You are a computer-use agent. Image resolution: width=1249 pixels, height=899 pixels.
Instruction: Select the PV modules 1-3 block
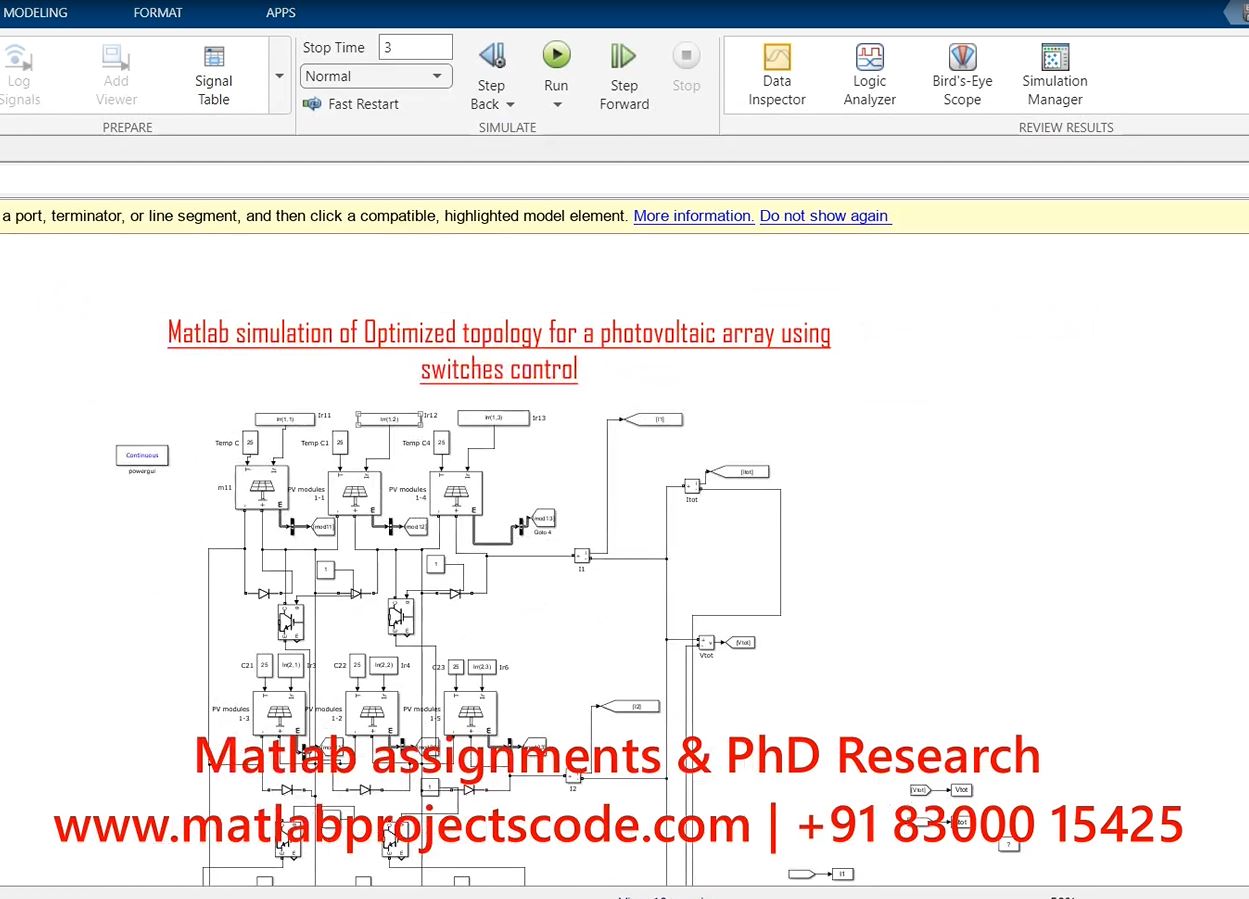point(279,713)
